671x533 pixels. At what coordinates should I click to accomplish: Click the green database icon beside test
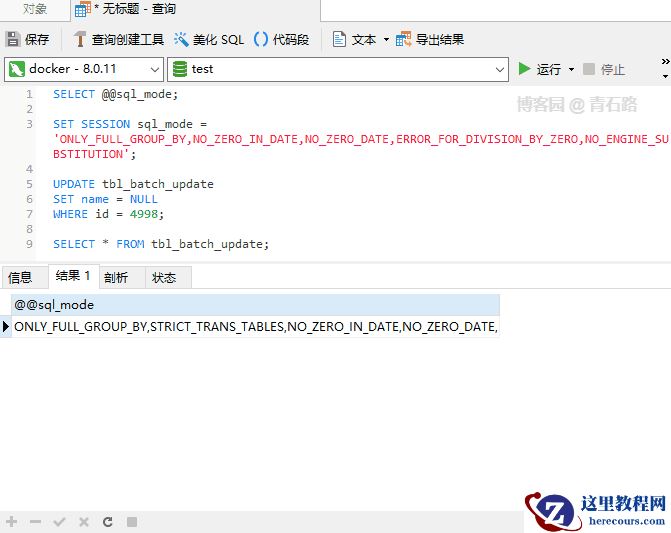click(x=180, y=69)
